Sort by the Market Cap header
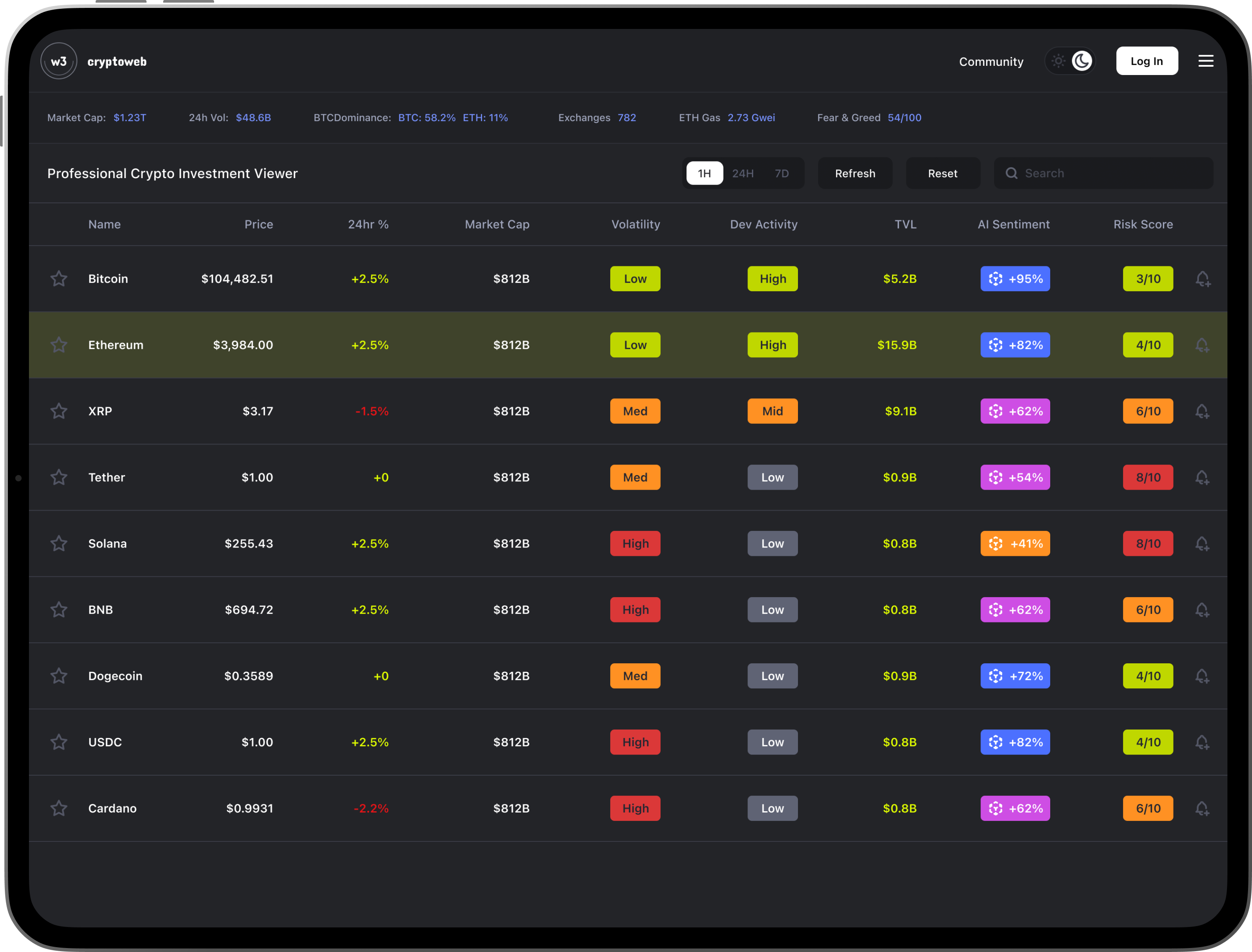This screenshot has width=1252, height=952. (497, 225)
